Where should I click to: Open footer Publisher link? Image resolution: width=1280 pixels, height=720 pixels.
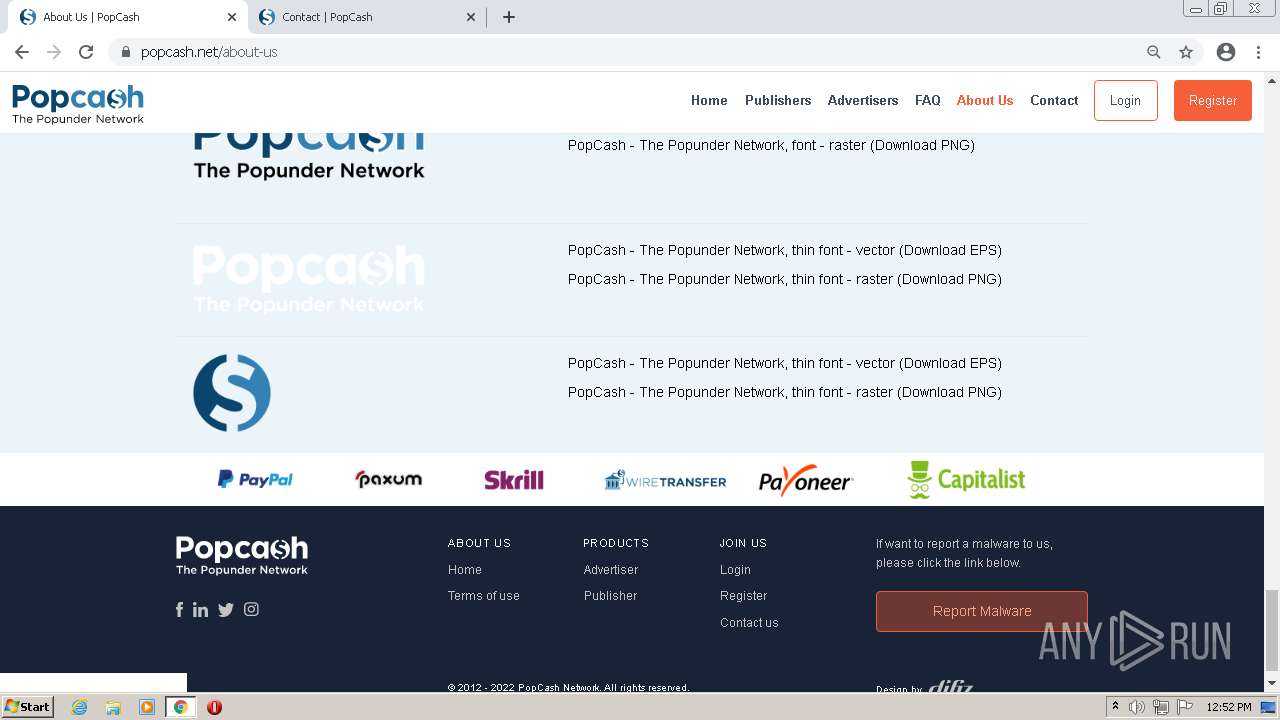click(610, 595)
